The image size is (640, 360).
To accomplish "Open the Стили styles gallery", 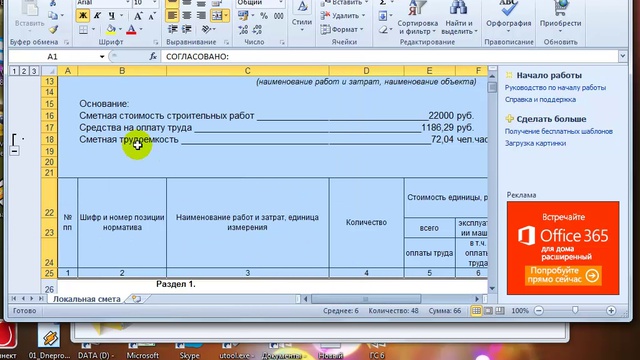I will point(302,15).
